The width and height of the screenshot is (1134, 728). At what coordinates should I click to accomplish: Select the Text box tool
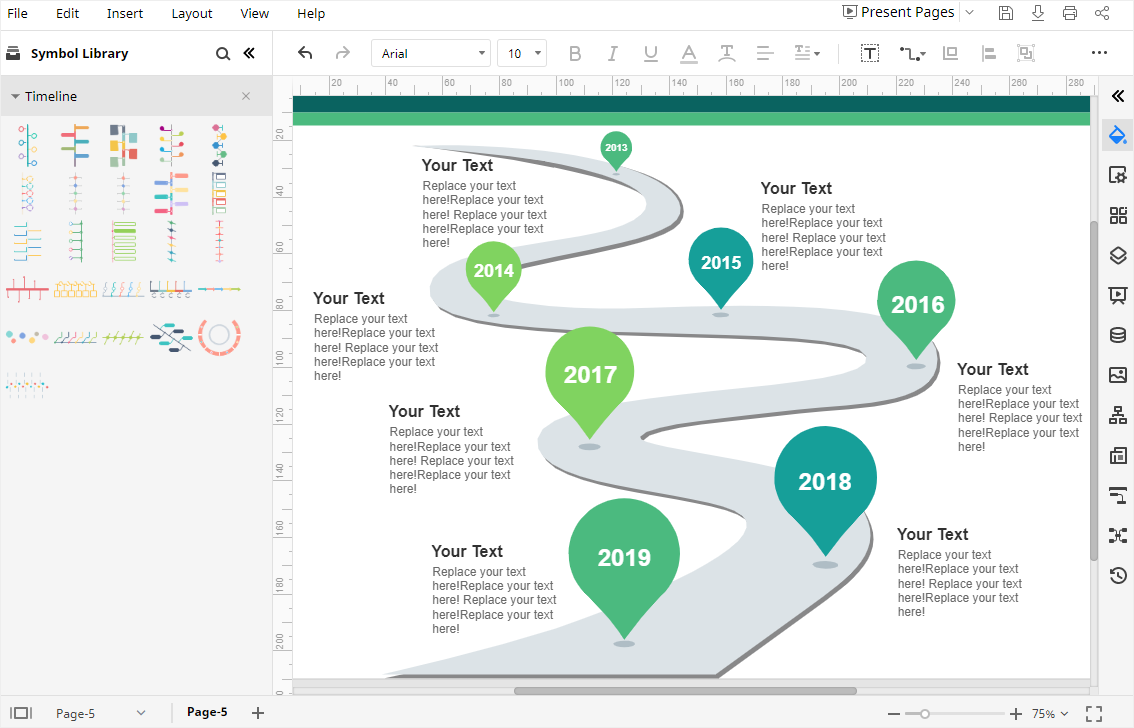click(870, 53)
